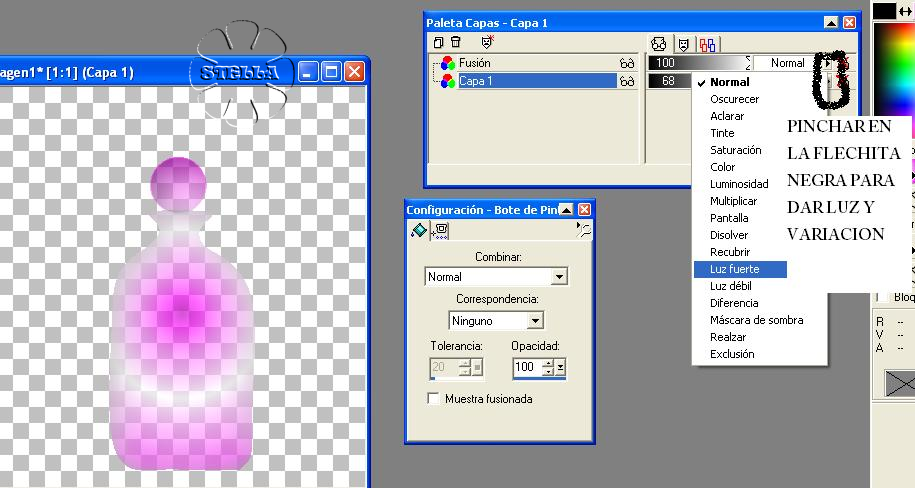The width and height of the screenshot is (915, 488).
Task: Click Fusión blend mode Normal field
Action: [x=787, y=63]
